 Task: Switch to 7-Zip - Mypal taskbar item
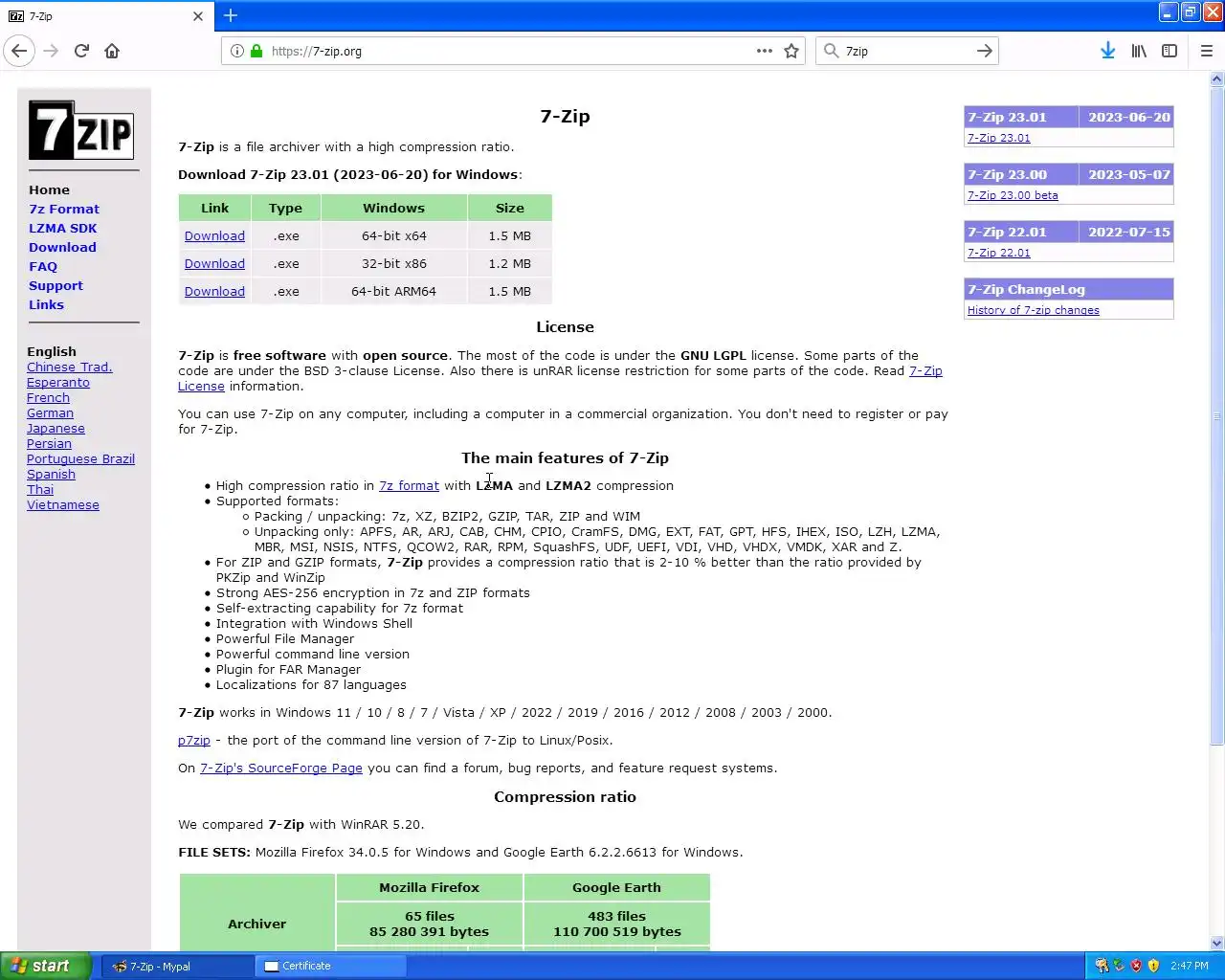click(x=178, y=967)
